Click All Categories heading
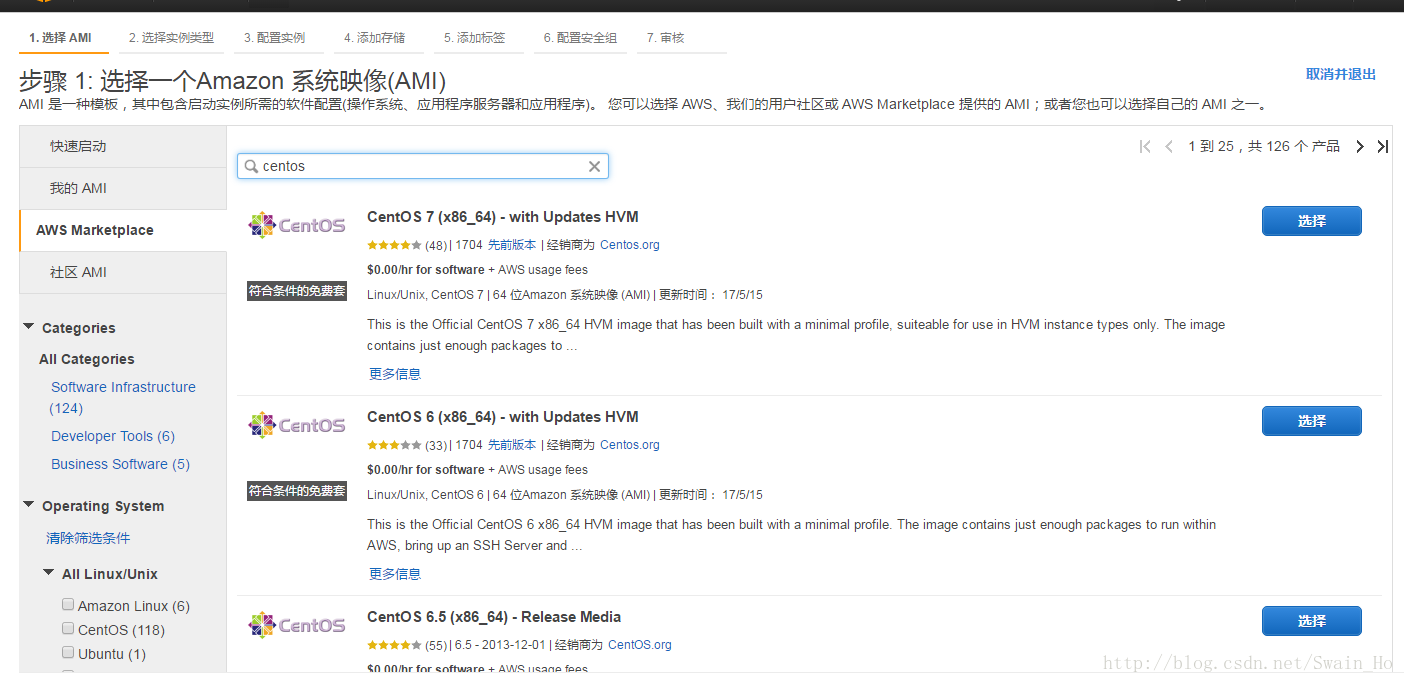The height and width of the screenshot is (683, 1404). (x=87, y=359)
